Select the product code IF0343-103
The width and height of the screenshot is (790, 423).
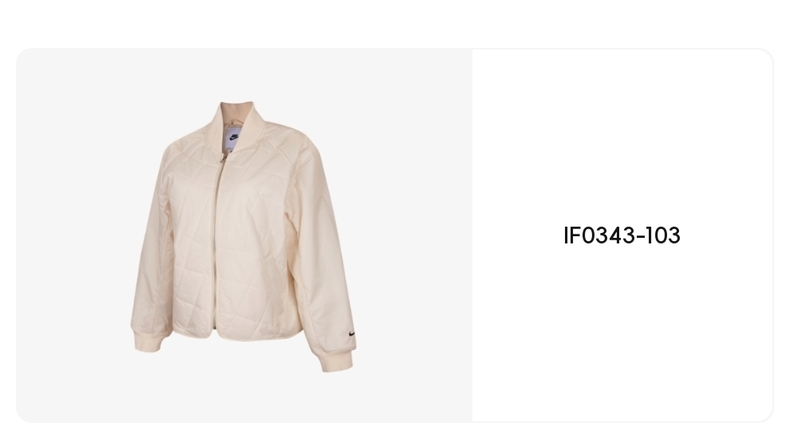tap(622, 236)
